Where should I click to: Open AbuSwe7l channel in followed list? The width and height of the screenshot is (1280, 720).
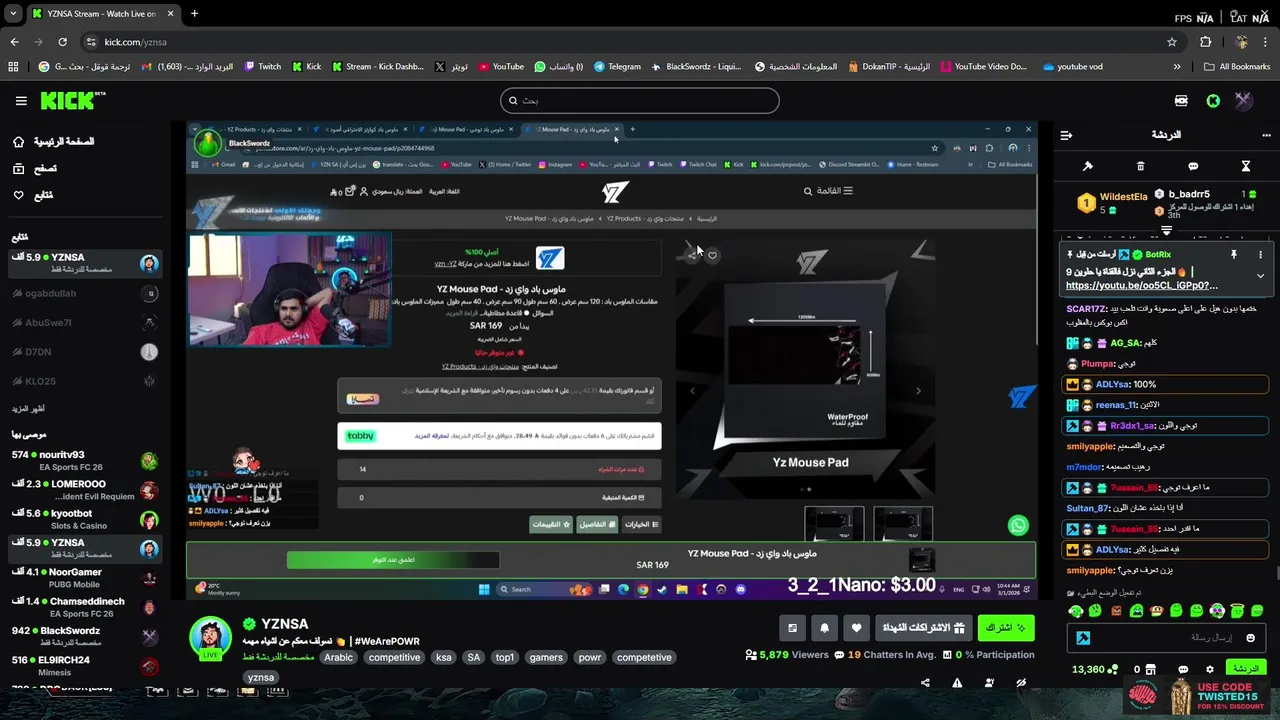tap(84, 323)
